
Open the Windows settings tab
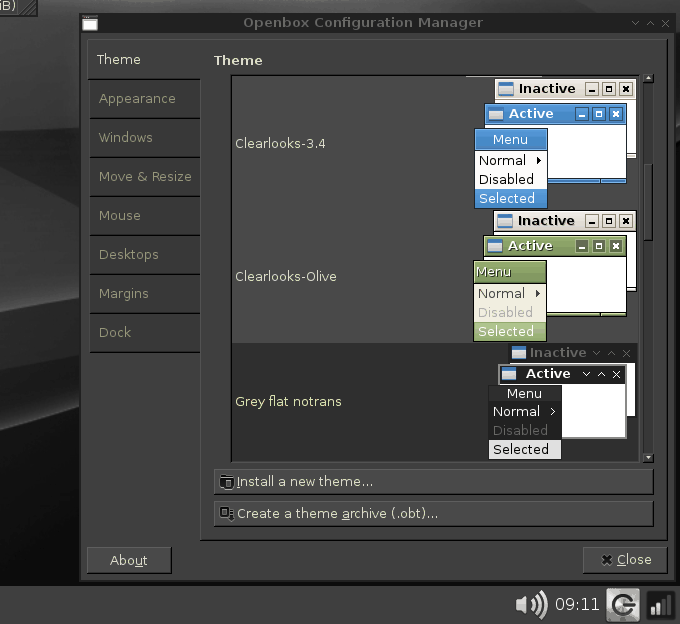tap(145, 138)
